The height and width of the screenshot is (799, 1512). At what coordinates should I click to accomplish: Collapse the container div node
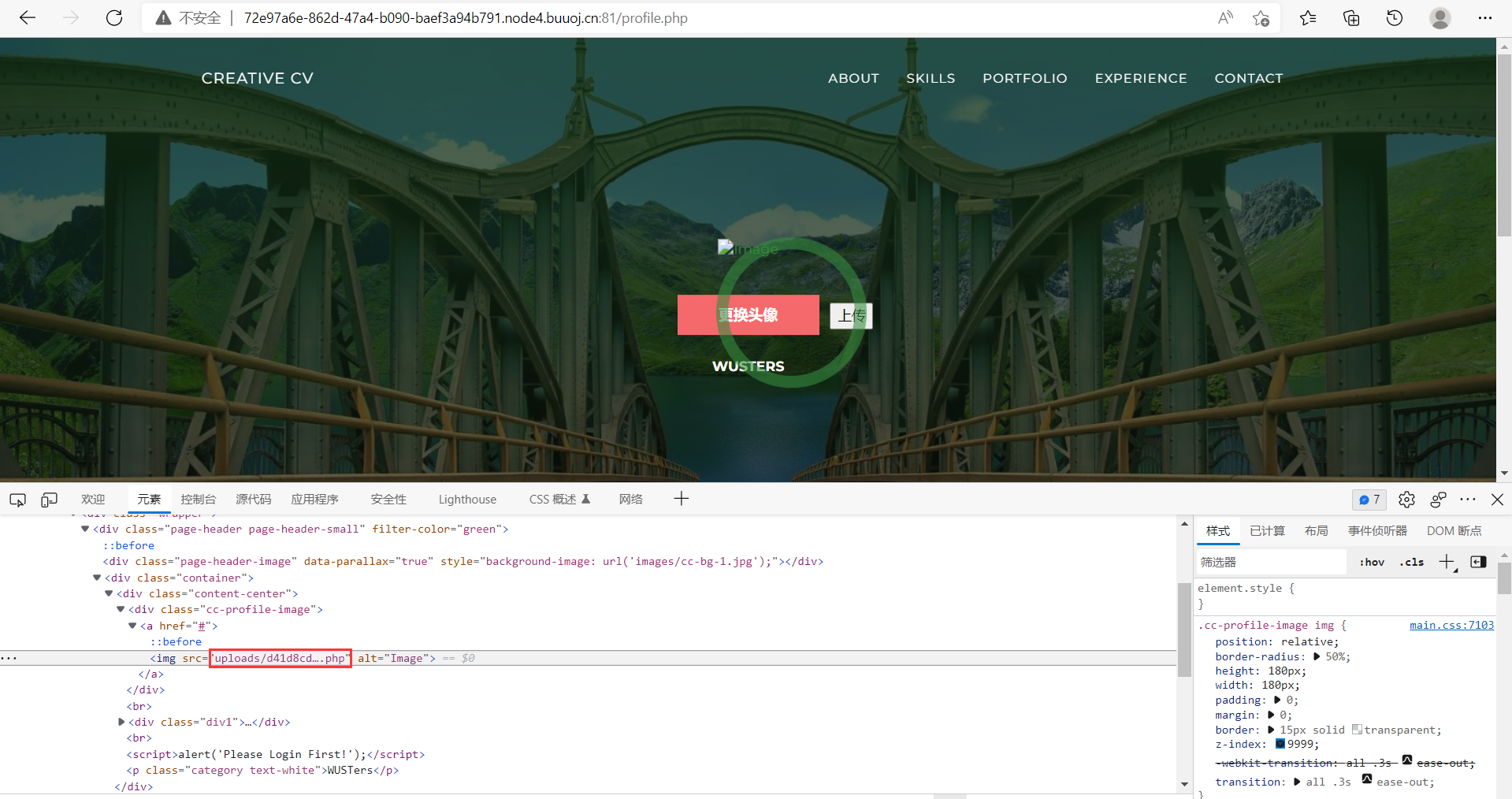(x=97, y=578)
